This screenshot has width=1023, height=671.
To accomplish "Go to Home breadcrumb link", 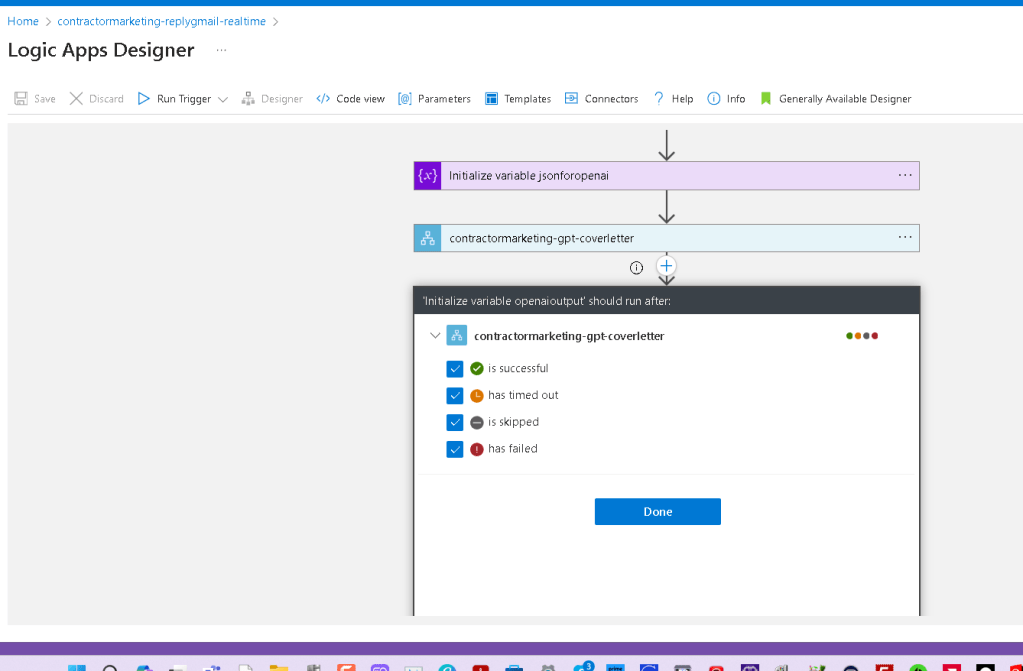I will pos(23,22).
